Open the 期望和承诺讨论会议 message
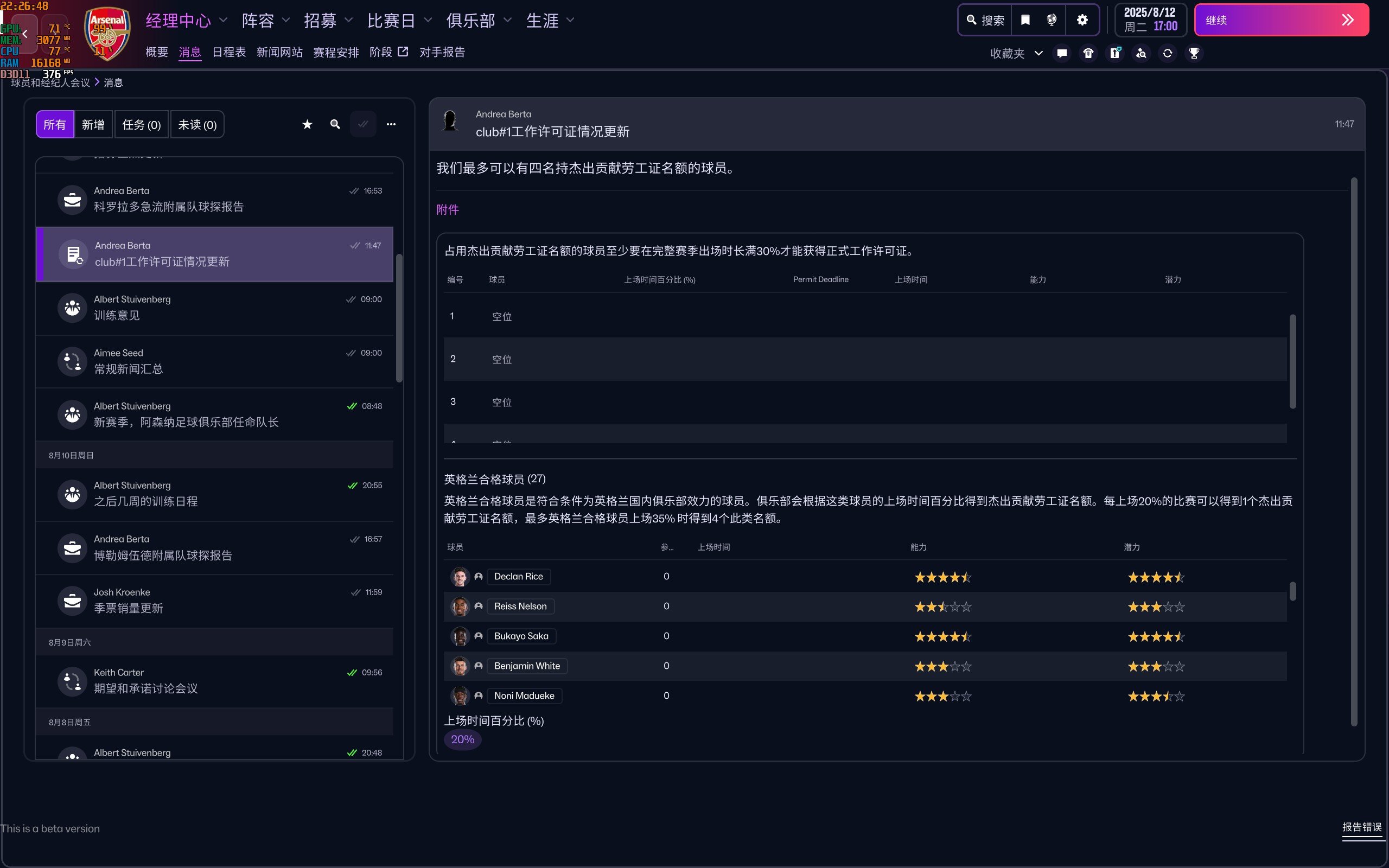 215,681
